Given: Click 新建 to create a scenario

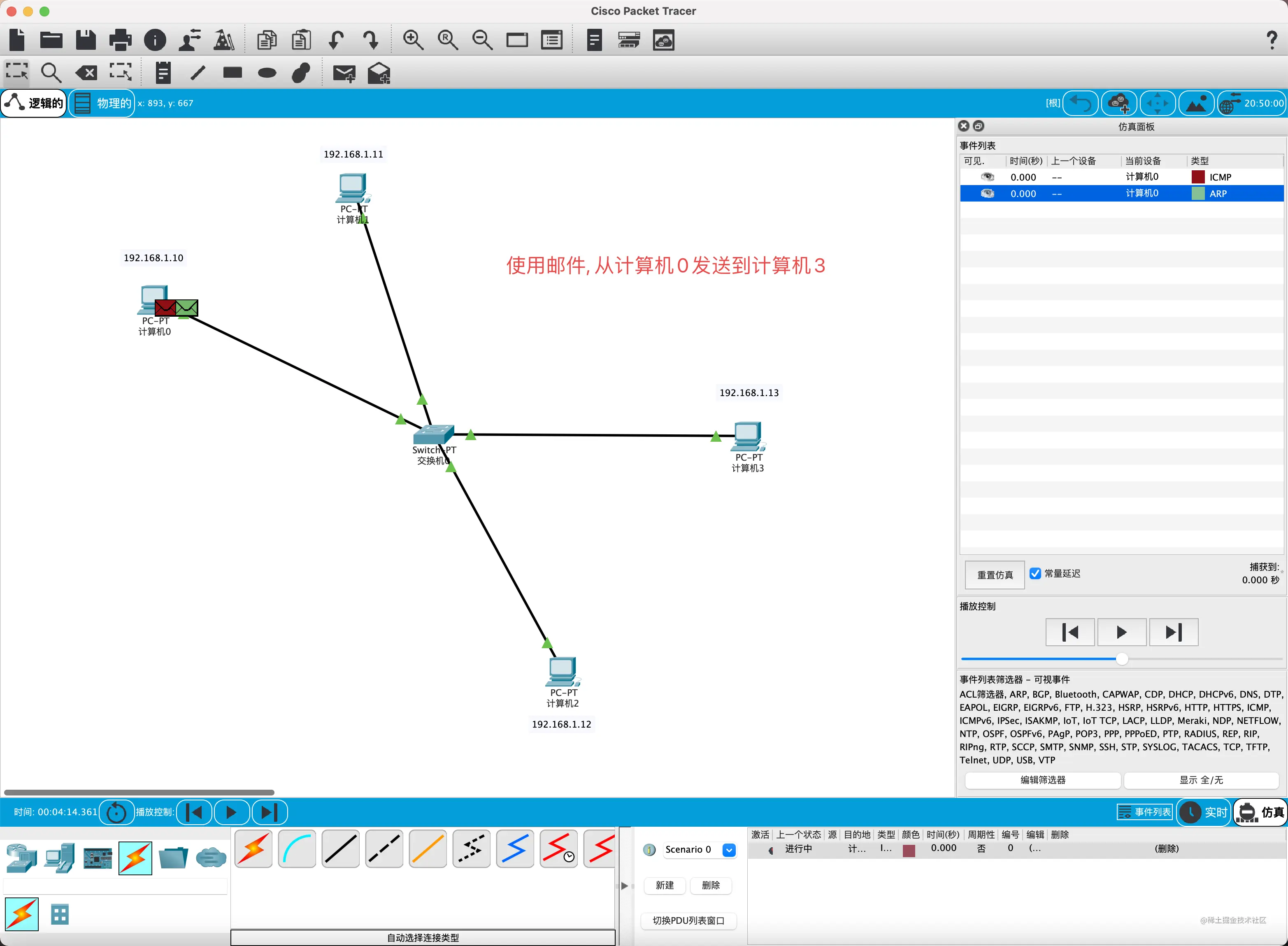Looking at the screenshot, I should click(x=665, y=885).
